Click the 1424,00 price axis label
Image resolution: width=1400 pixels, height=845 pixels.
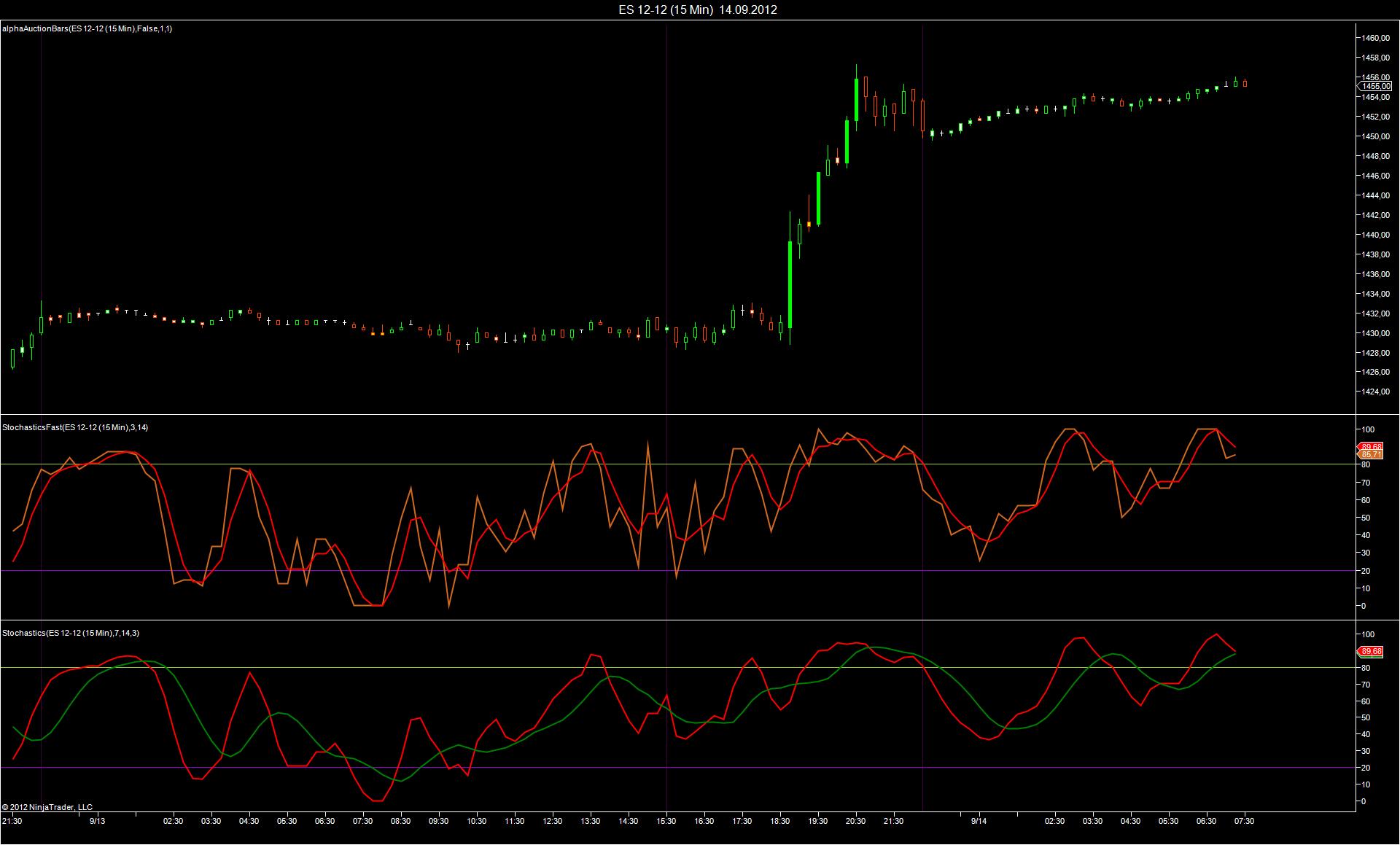point(1375,392)
